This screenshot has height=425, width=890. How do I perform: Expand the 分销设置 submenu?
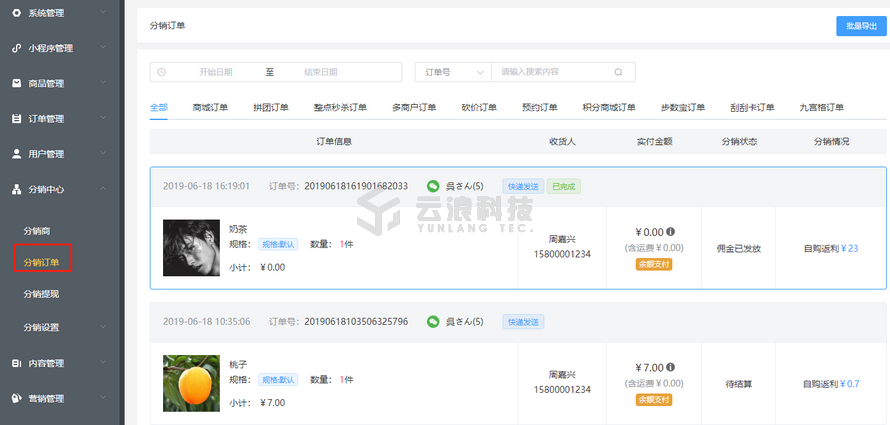[x=104, y=327]
